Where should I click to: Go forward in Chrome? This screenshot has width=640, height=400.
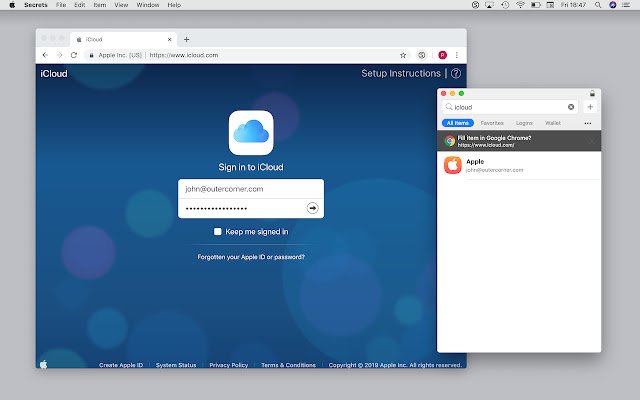coord(60,55)
